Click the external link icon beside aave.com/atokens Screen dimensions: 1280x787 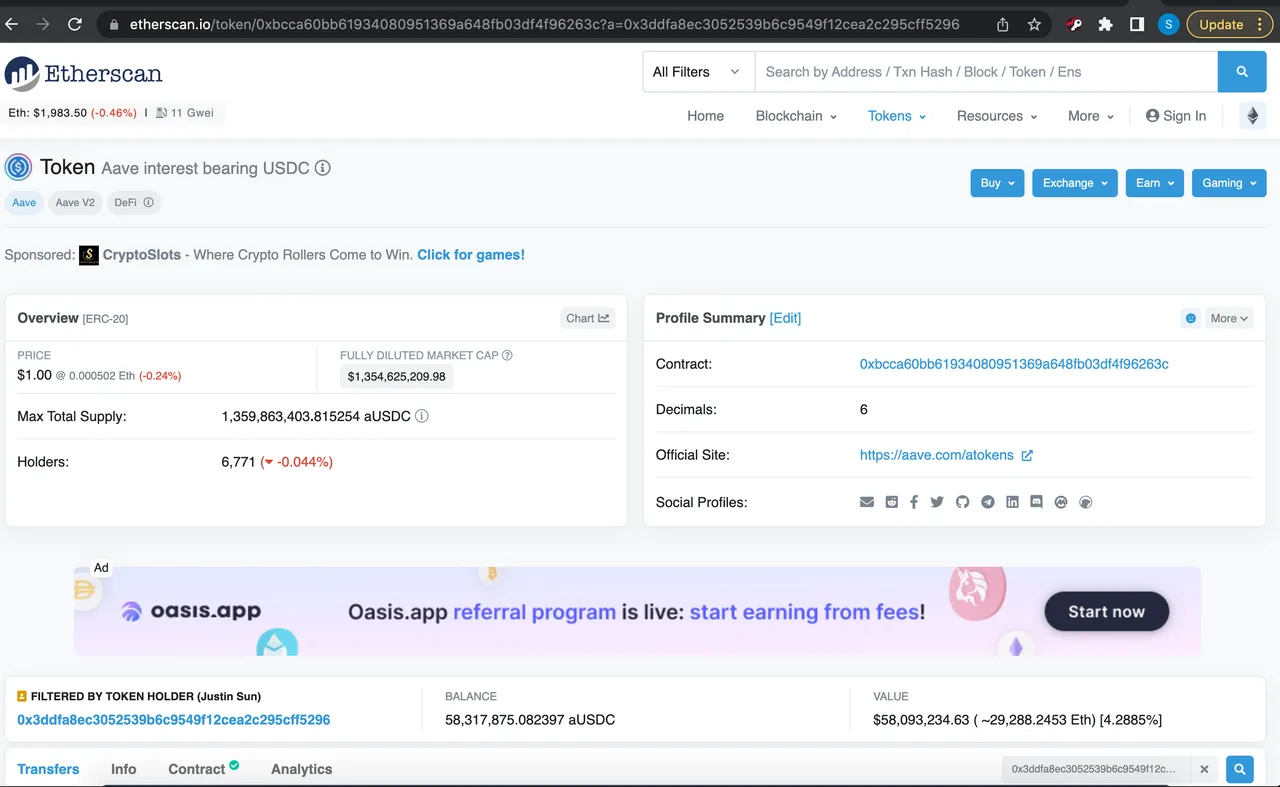coord(1027,455)
